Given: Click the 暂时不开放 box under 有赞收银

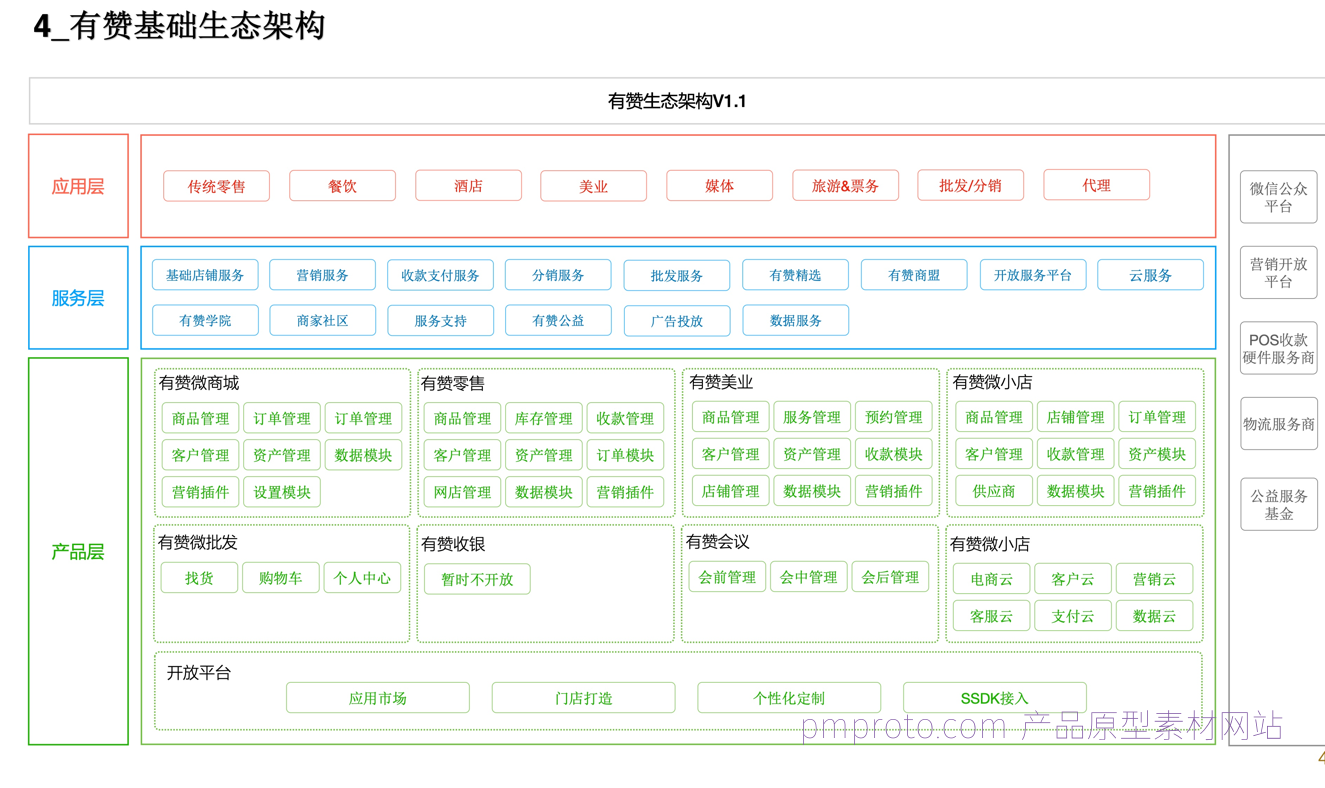Looking at the screenshot, I should tap(477, 579).
